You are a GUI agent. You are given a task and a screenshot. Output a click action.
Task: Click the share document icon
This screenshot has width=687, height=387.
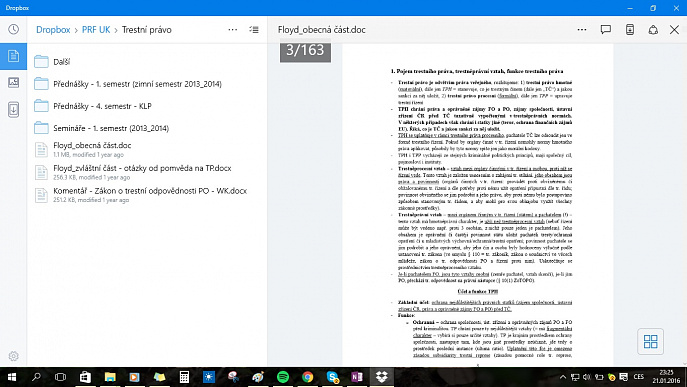click(653, 30)
